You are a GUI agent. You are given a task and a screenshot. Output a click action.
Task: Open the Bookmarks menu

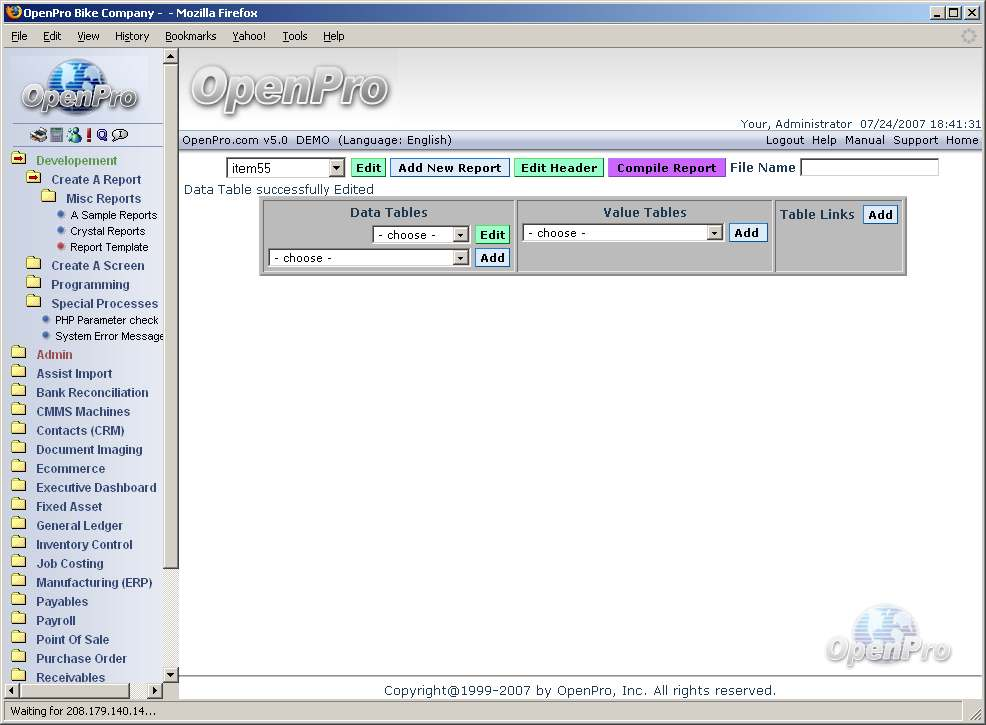pos(190,36)
